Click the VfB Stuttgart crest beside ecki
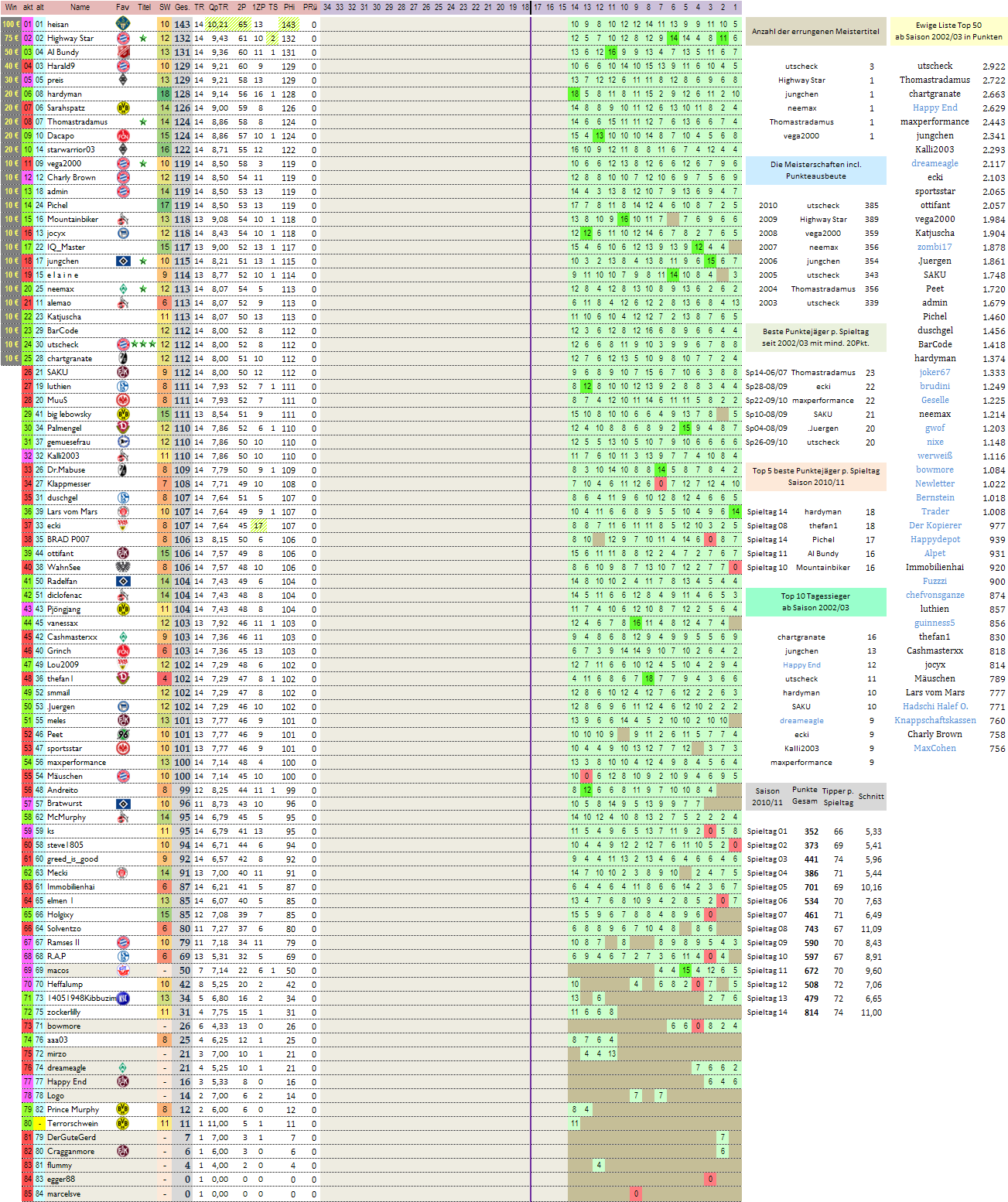Image resolution: width=1008 pixels, height=1202 pixels. (x=122, y=525)
